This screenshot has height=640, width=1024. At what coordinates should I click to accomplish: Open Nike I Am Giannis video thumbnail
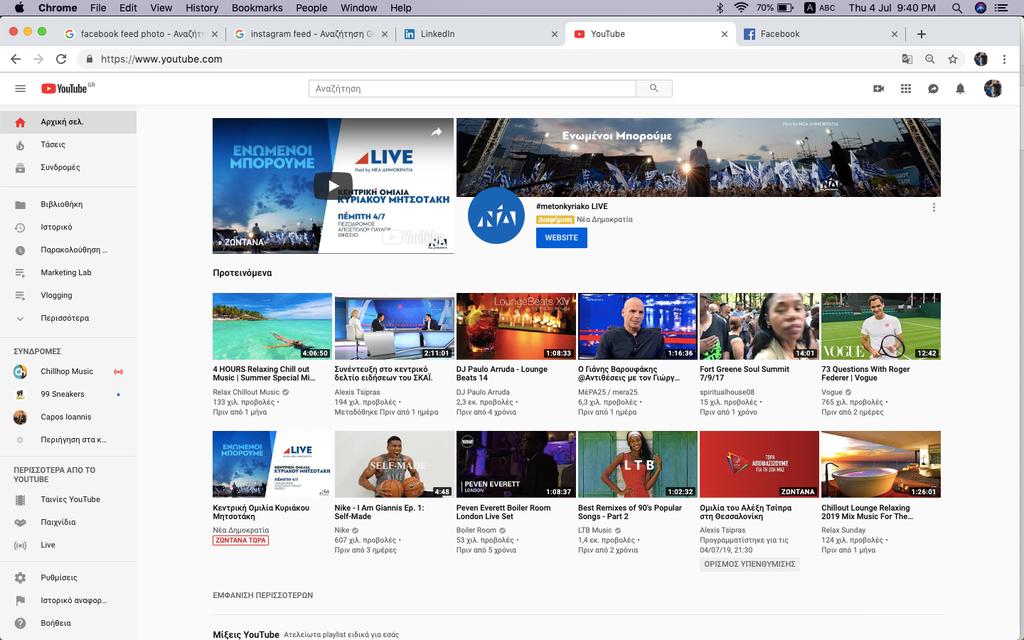(x=394, y=464)
